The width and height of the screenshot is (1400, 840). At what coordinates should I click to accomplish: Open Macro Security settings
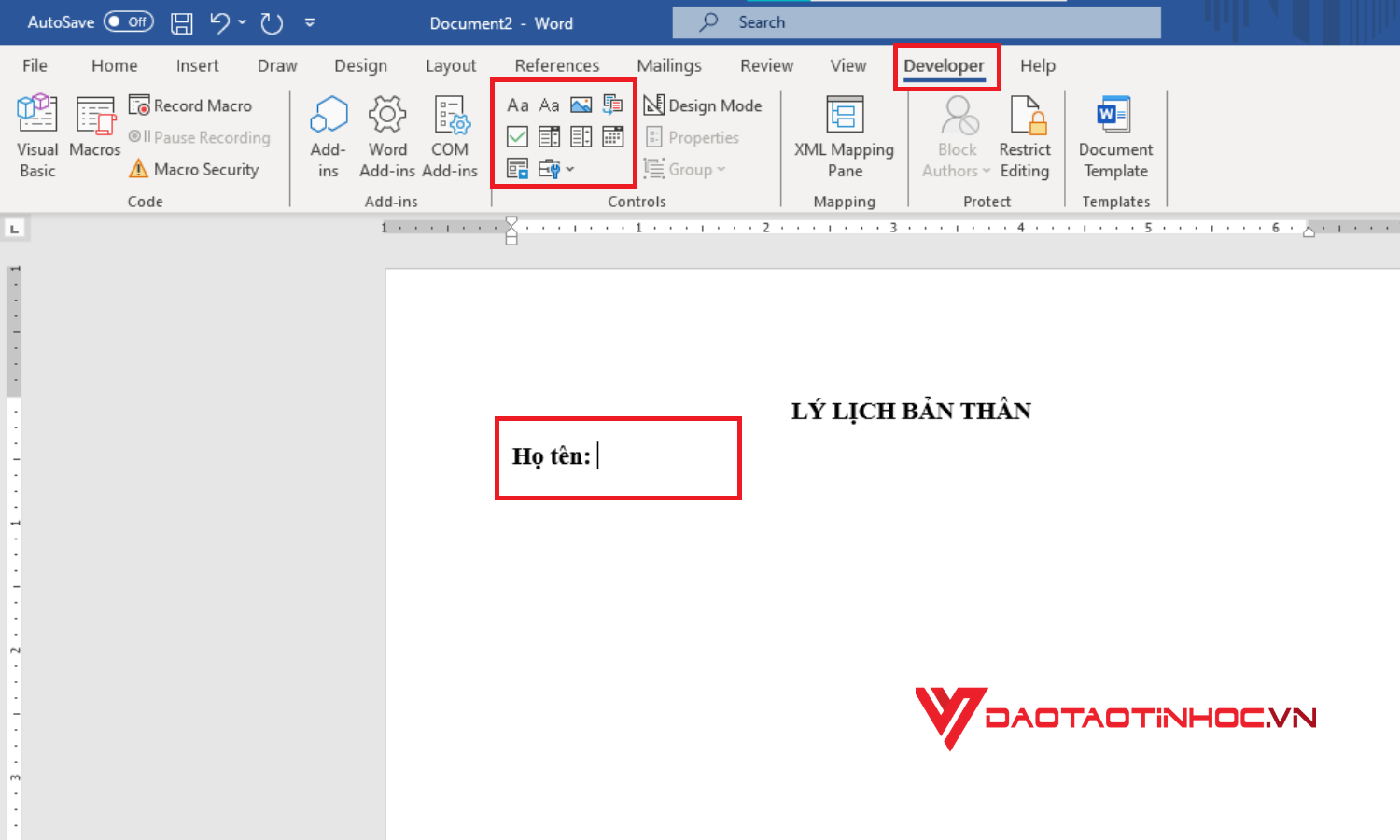[196, 169]
